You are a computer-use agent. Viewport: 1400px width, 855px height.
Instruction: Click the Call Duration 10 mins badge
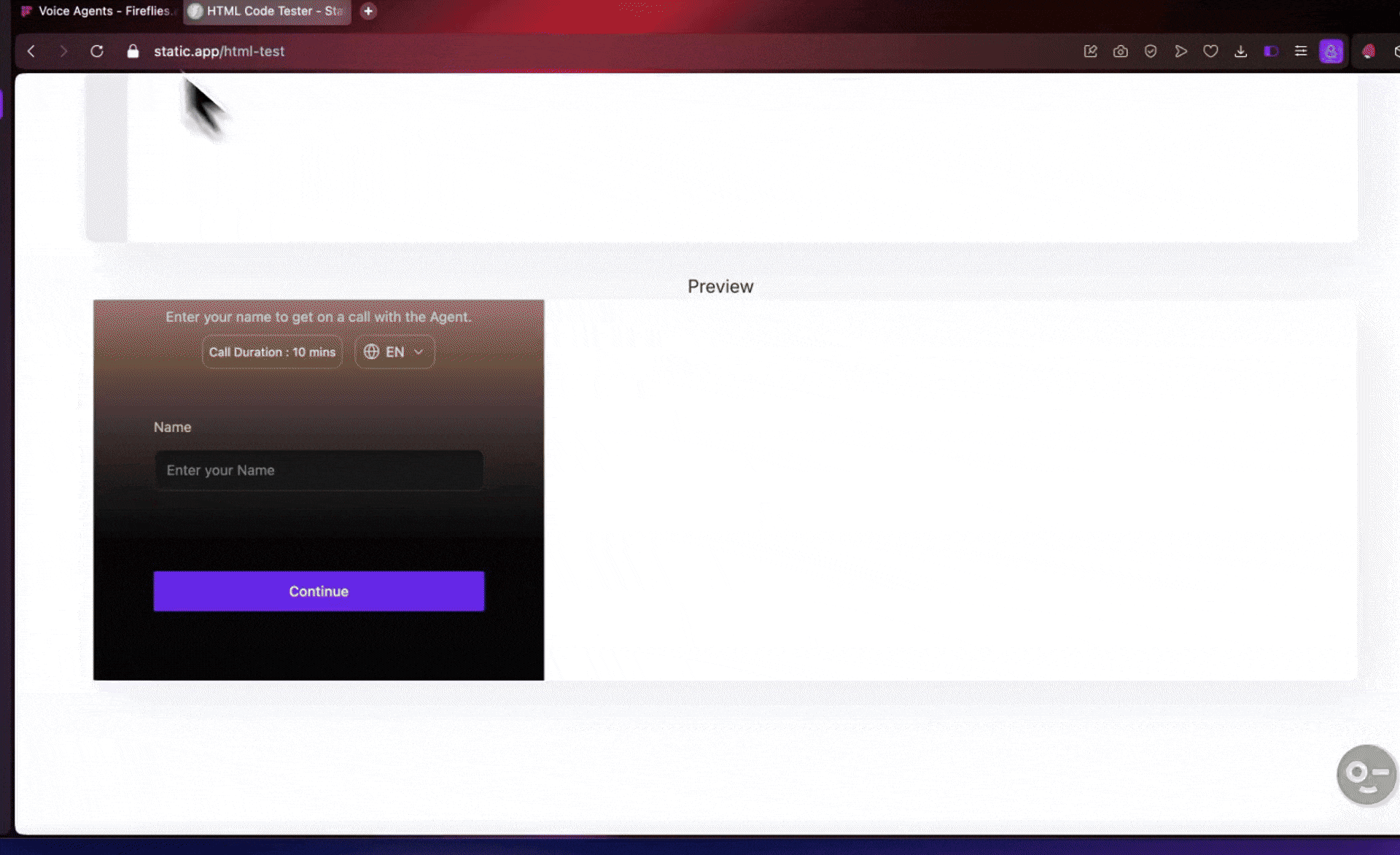[271, 352]
